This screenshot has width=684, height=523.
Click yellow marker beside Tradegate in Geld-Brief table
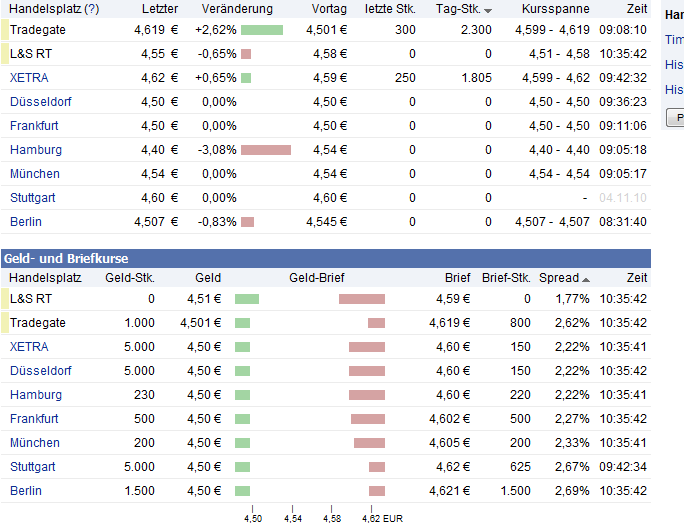click(5, 322)
